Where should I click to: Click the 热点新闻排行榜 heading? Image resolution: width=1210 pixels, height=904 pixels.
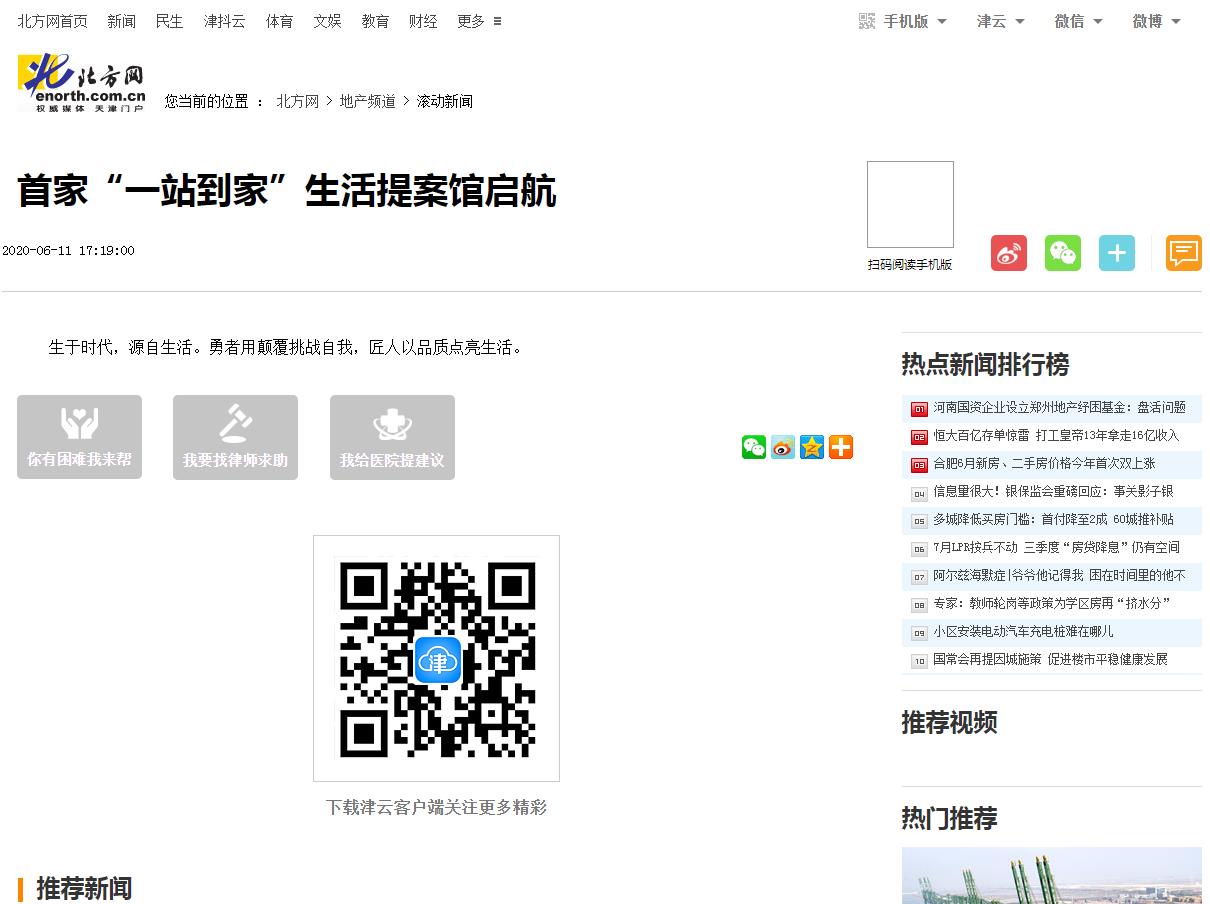(985, 365)
